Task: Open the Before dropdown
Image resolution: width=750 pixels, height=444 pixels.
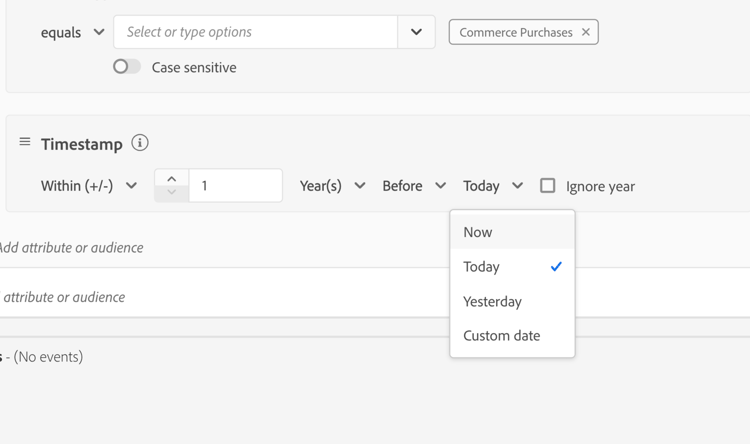Action: click(413, 186)
